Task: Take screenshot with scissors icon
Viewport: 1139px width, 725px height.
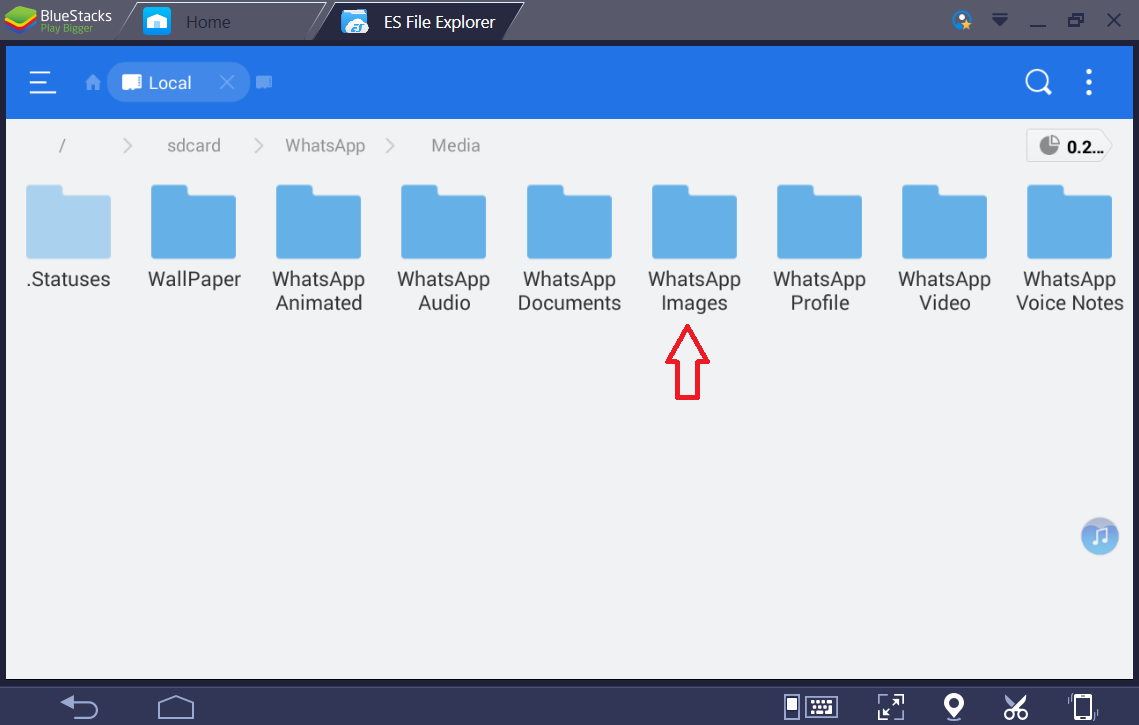Action: pyautogui.click(x=1016, y=707)
